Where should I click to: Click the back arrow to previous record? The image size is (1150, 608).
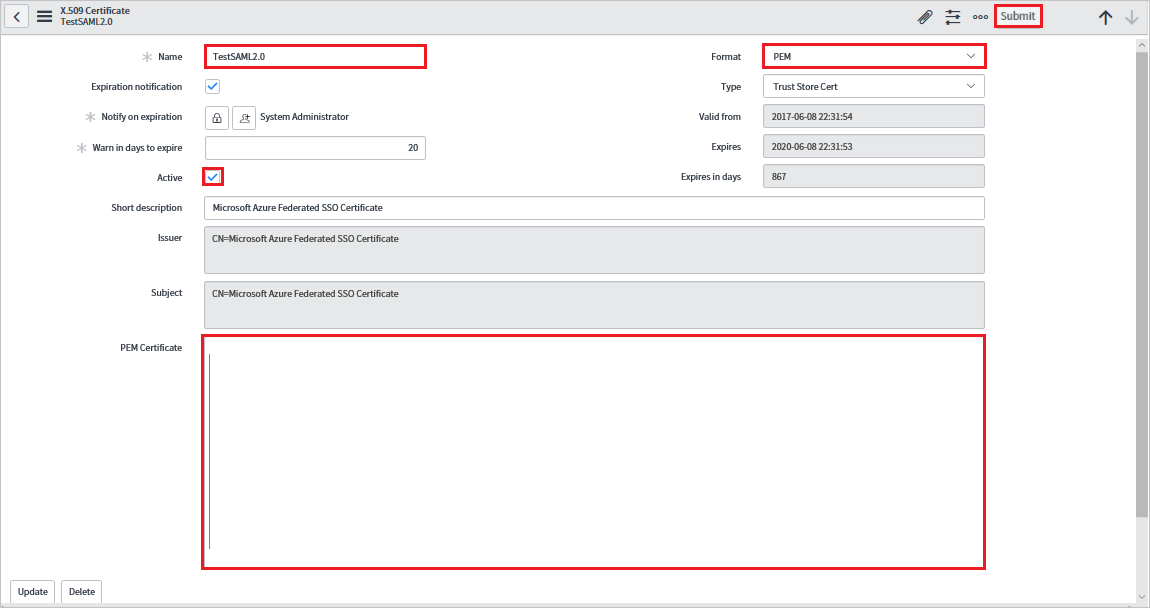[16, 16]
